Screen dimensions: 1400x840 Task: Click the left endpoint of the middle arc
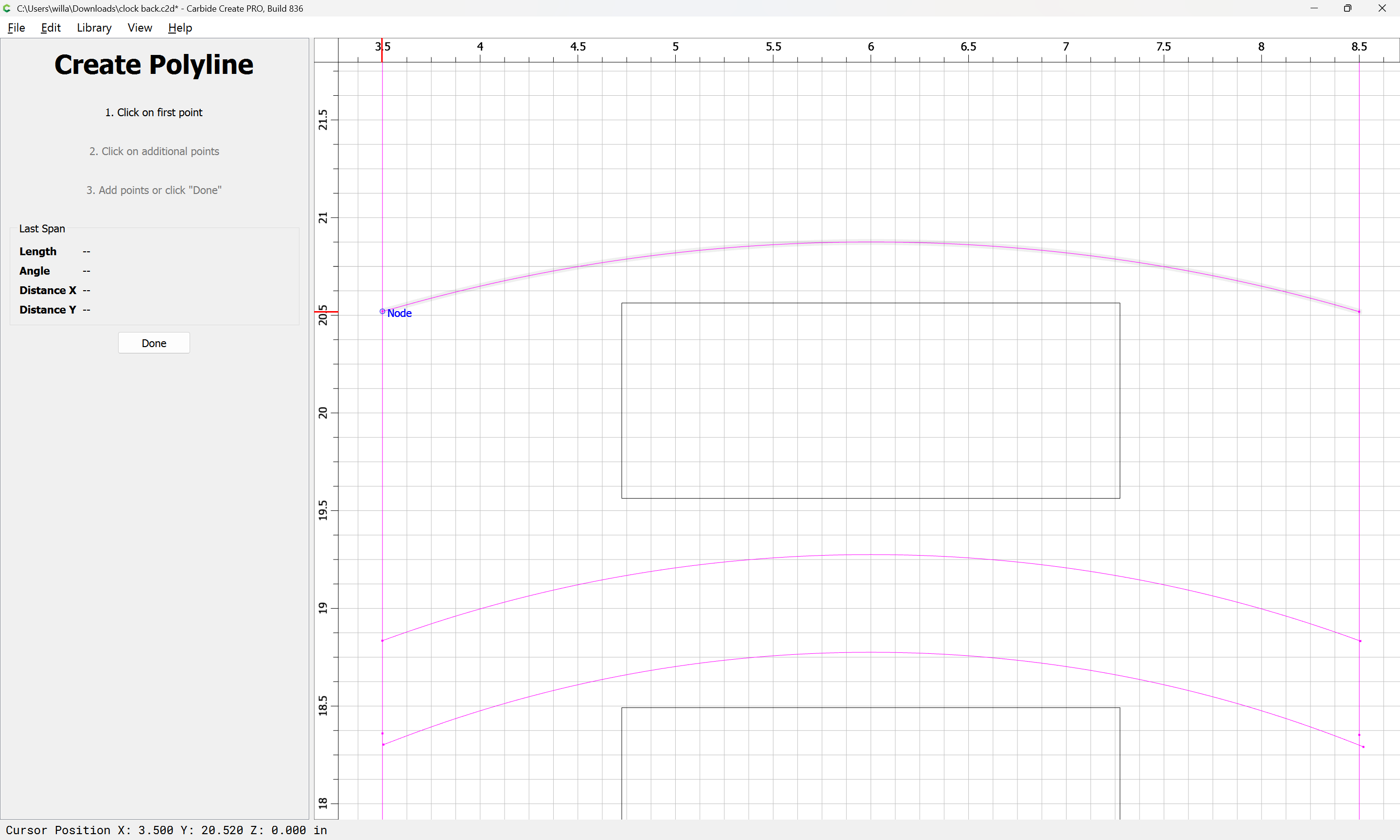pyautogui.click(x=383, y=641)
